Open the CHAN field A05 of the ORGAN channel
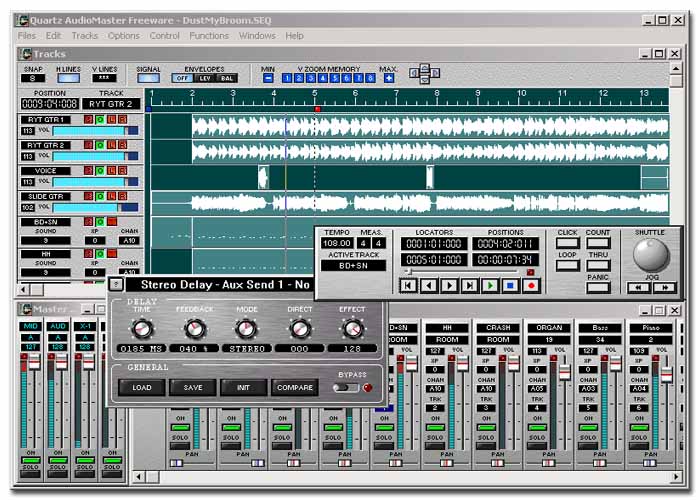 click(x=537, y=389)
